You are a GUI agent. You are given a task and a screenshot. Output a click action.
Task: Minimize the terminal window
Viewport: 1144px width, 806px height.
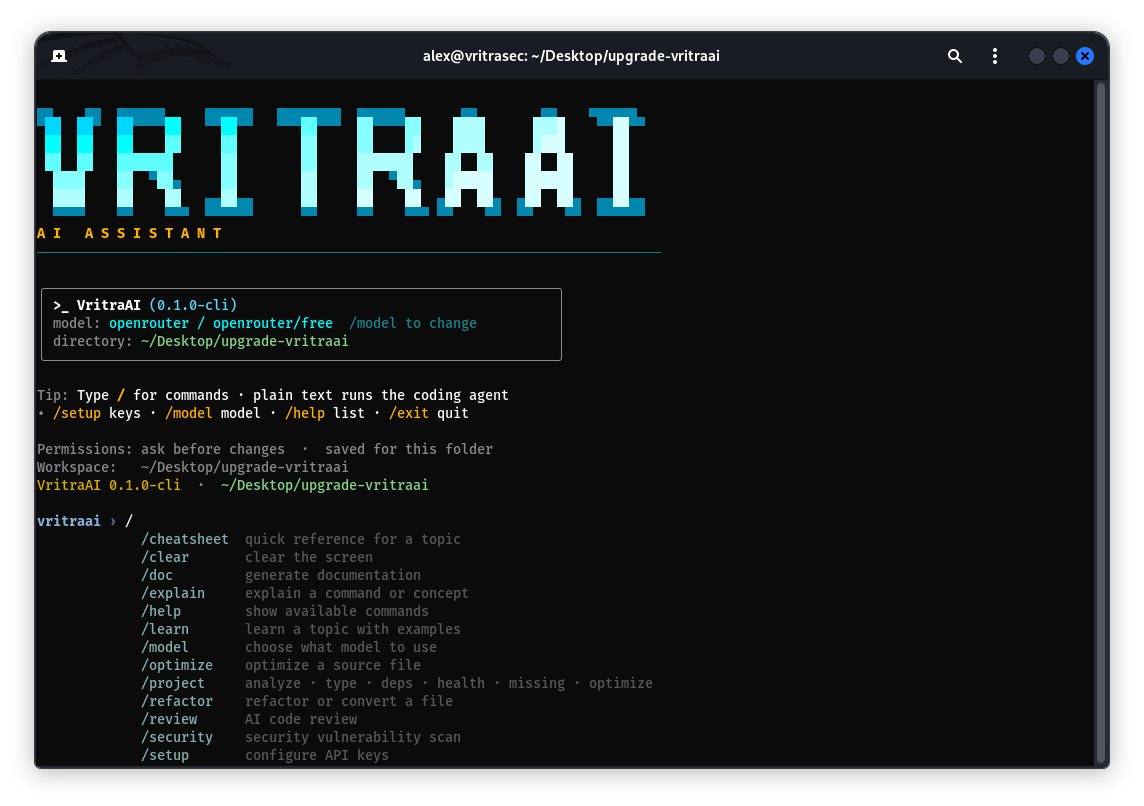point(1036,56)
